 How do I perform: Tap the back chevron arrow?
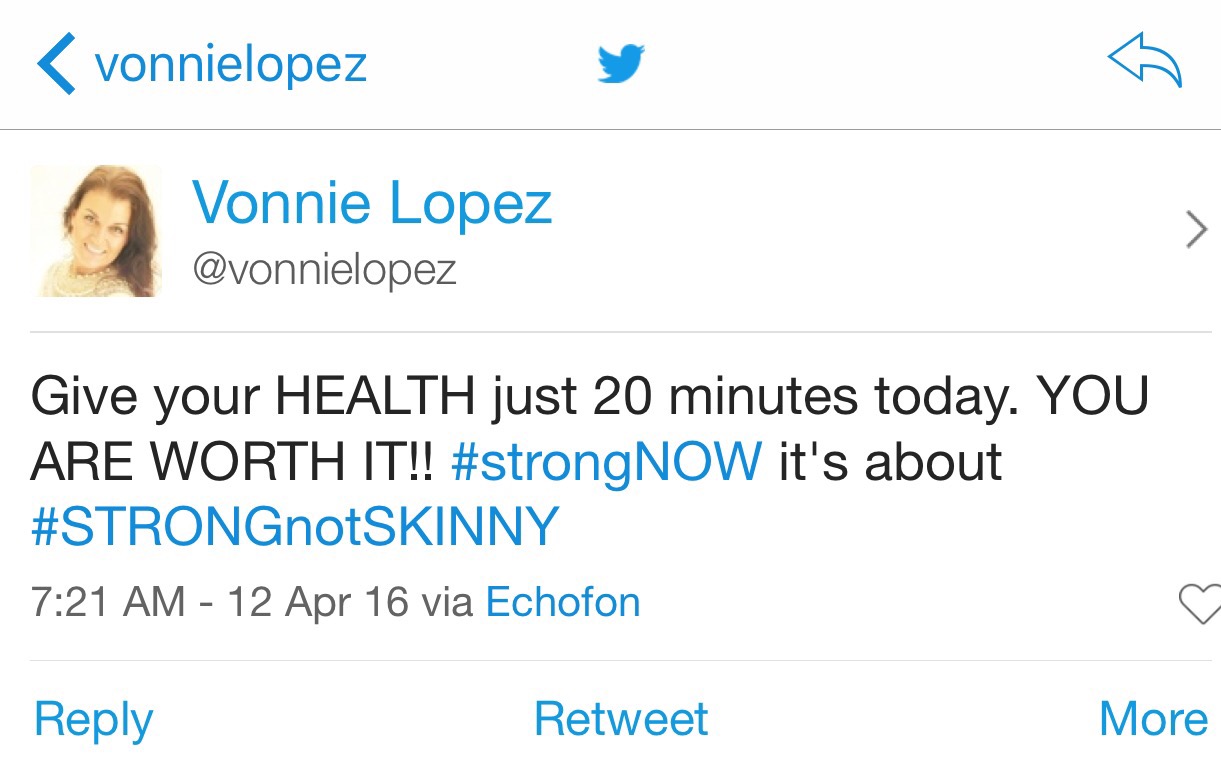pyautogui.click(x=56, y=65)
